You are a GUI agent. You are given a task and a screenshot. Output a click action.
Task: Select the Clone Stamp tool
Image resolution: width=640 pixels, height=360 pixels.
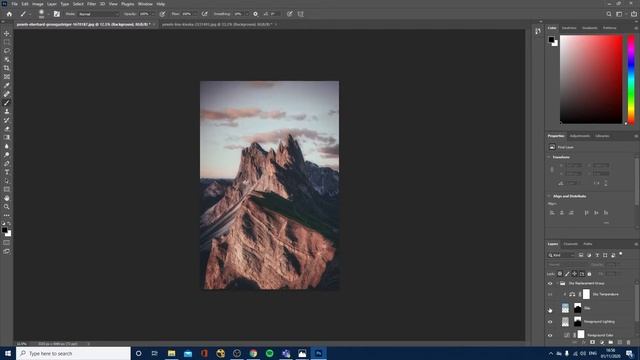[7, 111]
